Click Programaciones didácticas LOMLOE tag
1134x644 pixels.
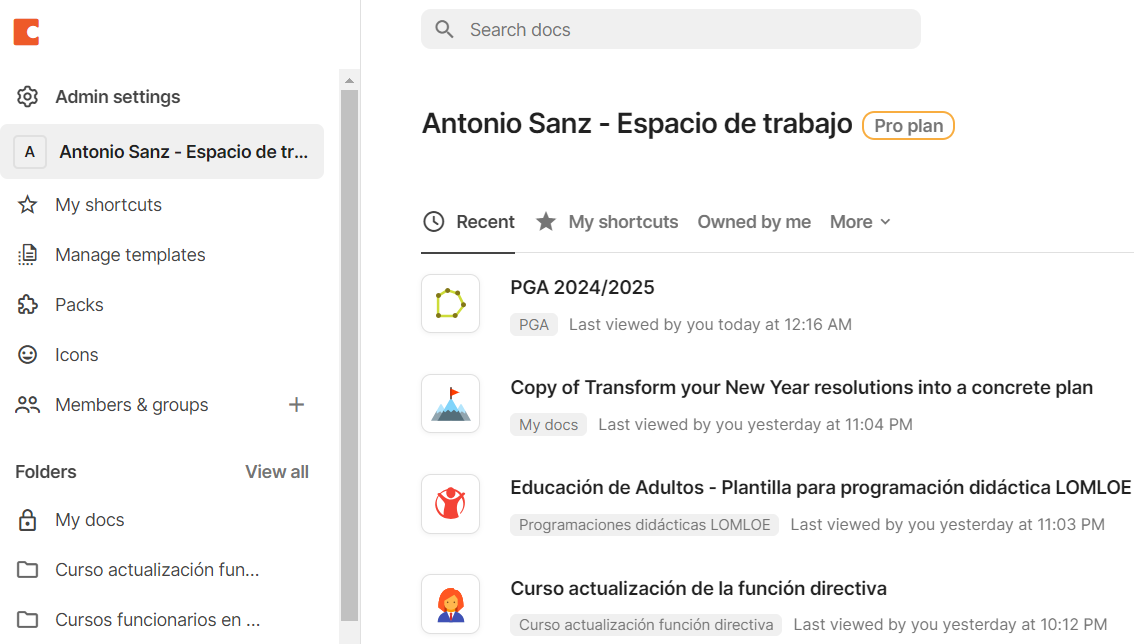pyautogui.click(x=644, y=525)
